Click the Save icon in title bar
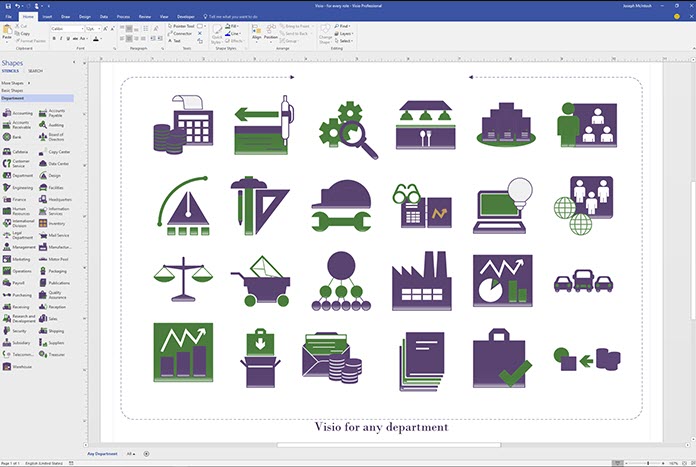696x467 pixels. tap(8, 6)
